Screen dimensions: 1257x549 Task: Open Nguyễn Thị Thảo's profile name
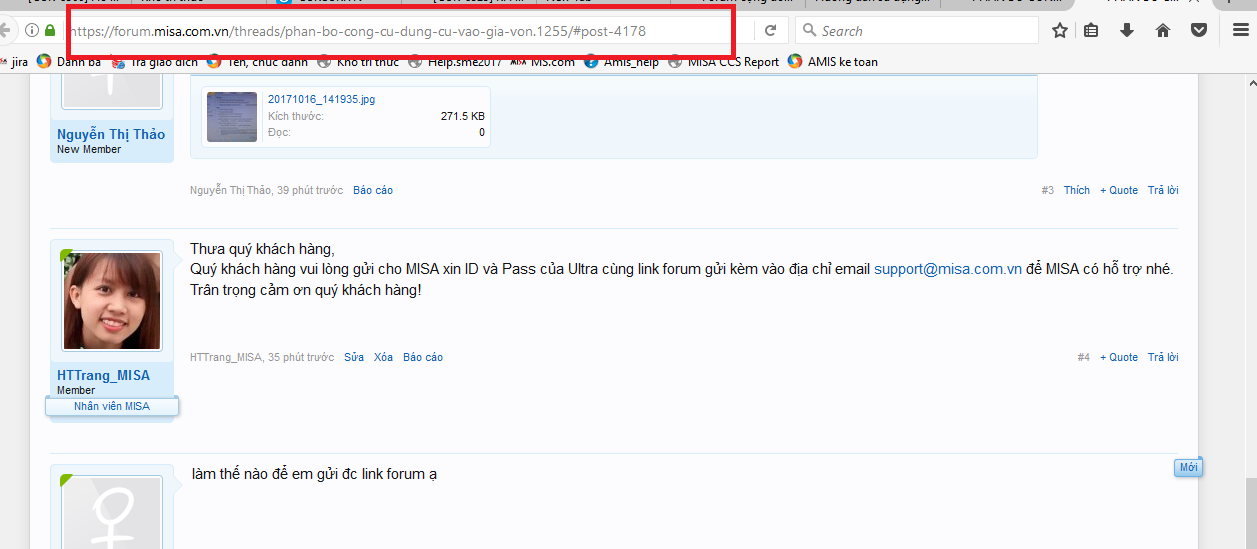point(111,134)
